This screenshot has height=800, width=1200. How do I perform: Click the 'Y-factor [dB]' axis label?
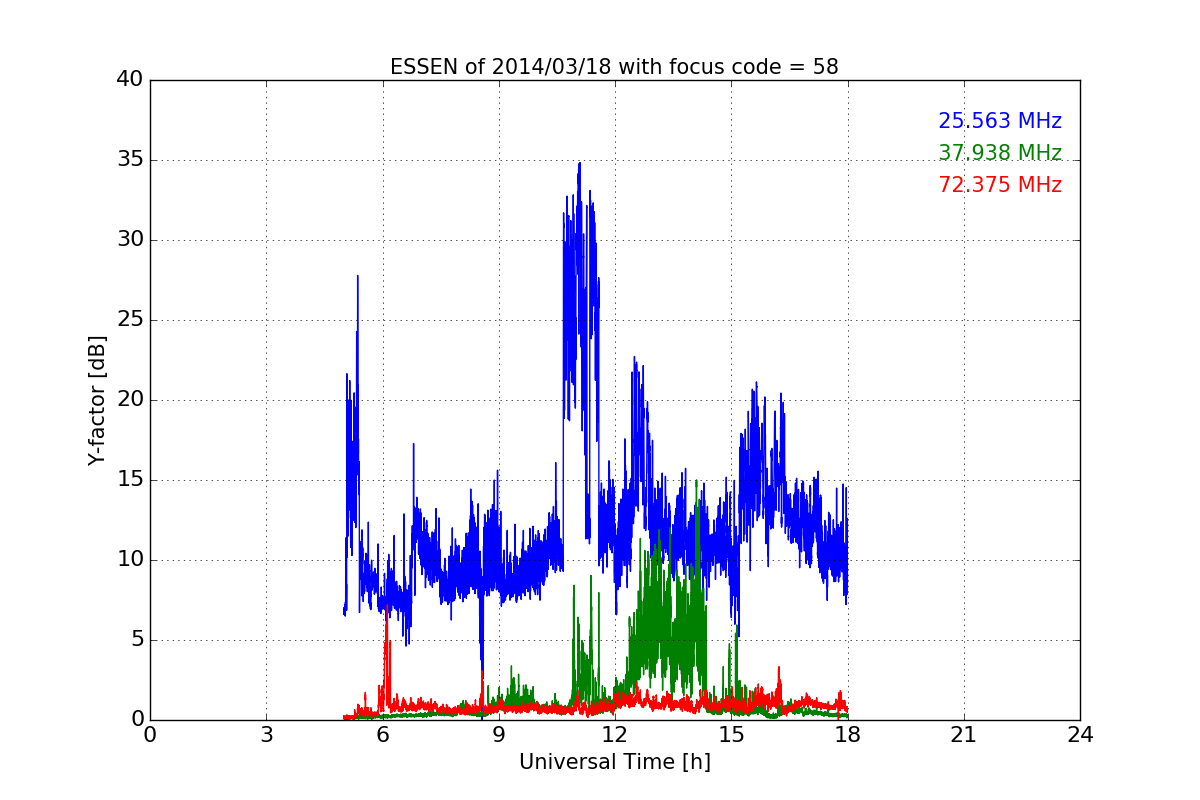pyautogui.click(x=97, y=400)
